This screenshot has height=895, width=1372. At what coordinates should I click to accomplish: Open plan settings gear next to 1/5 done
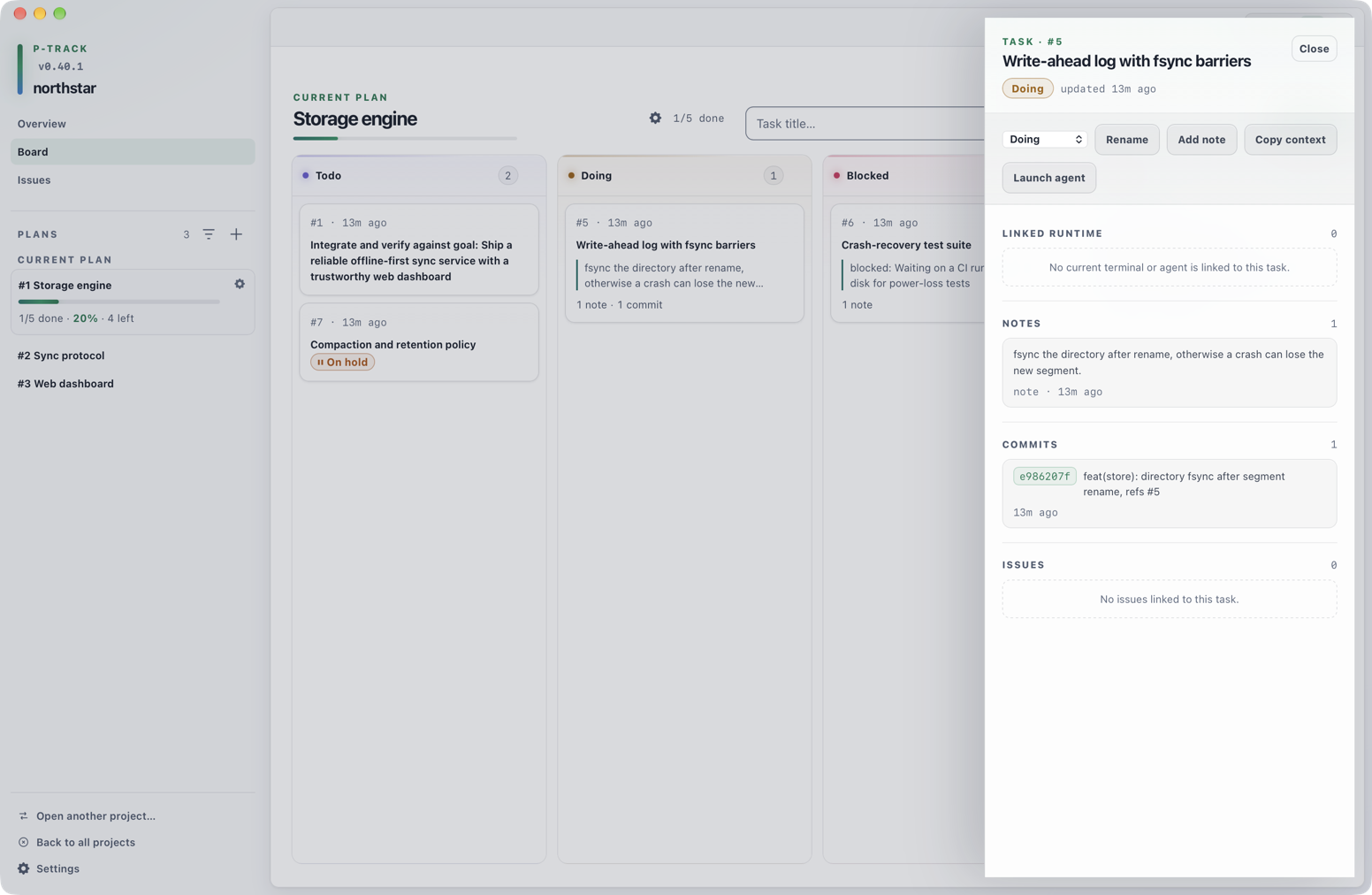[x=655, y=118]
